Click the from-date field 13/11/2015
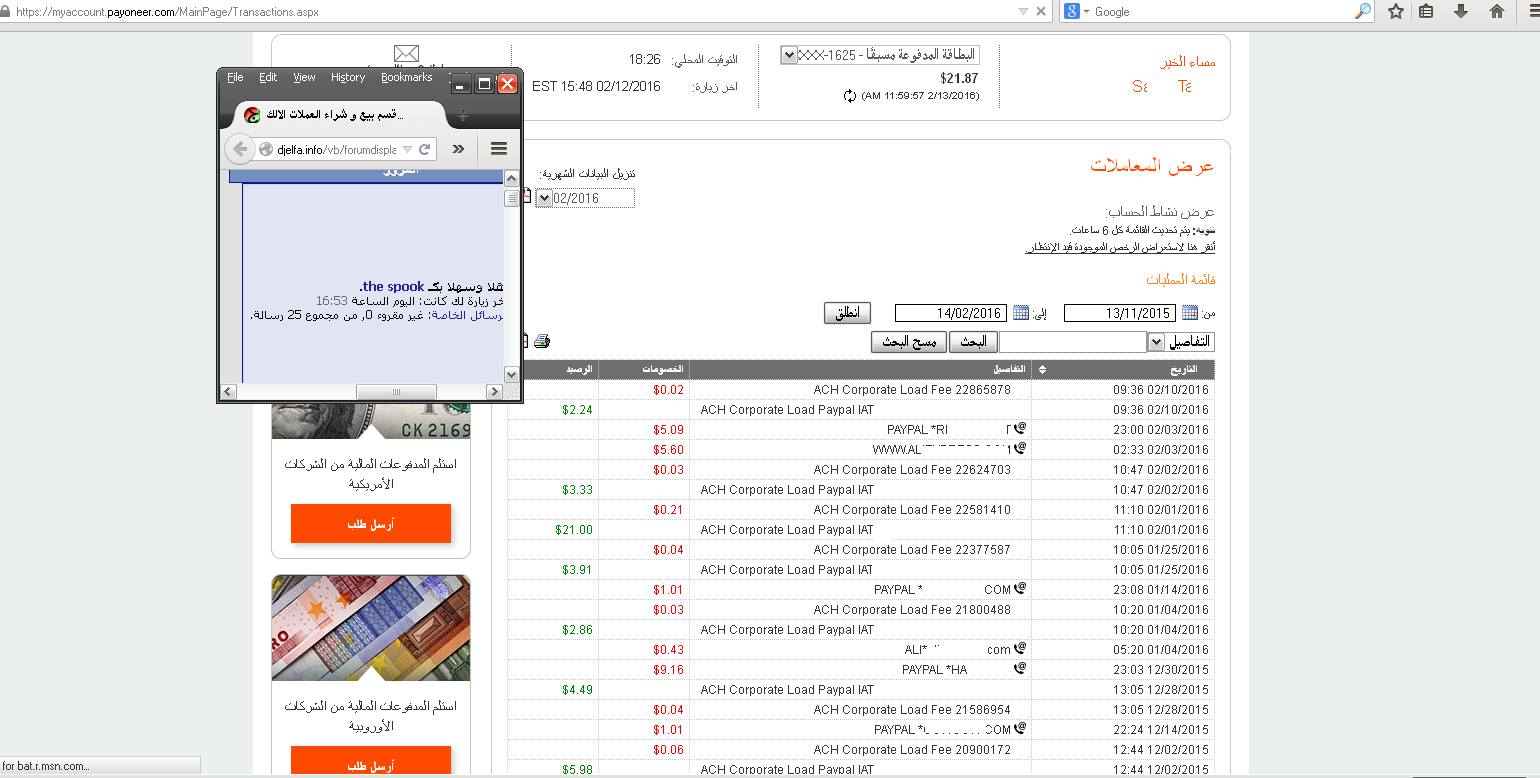Image resolution: width=1540 pixels, height=778 pixels. [x=1120, y=313]
